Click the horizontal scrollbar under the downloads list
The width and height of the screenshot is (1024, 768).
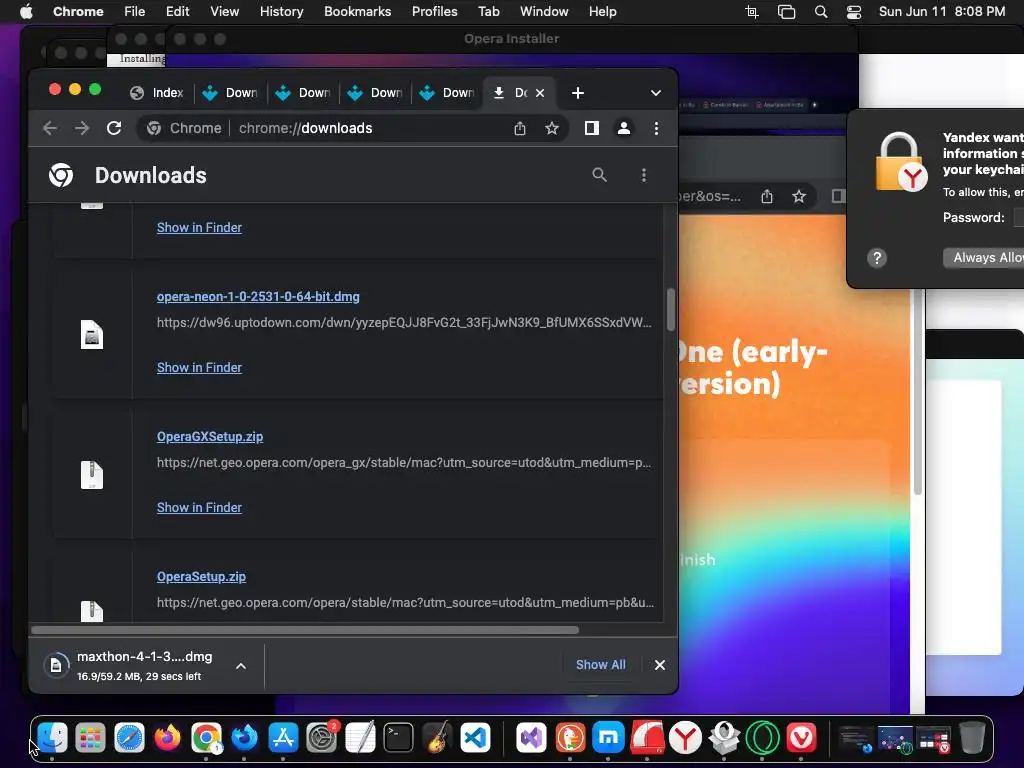pos(305,630)
